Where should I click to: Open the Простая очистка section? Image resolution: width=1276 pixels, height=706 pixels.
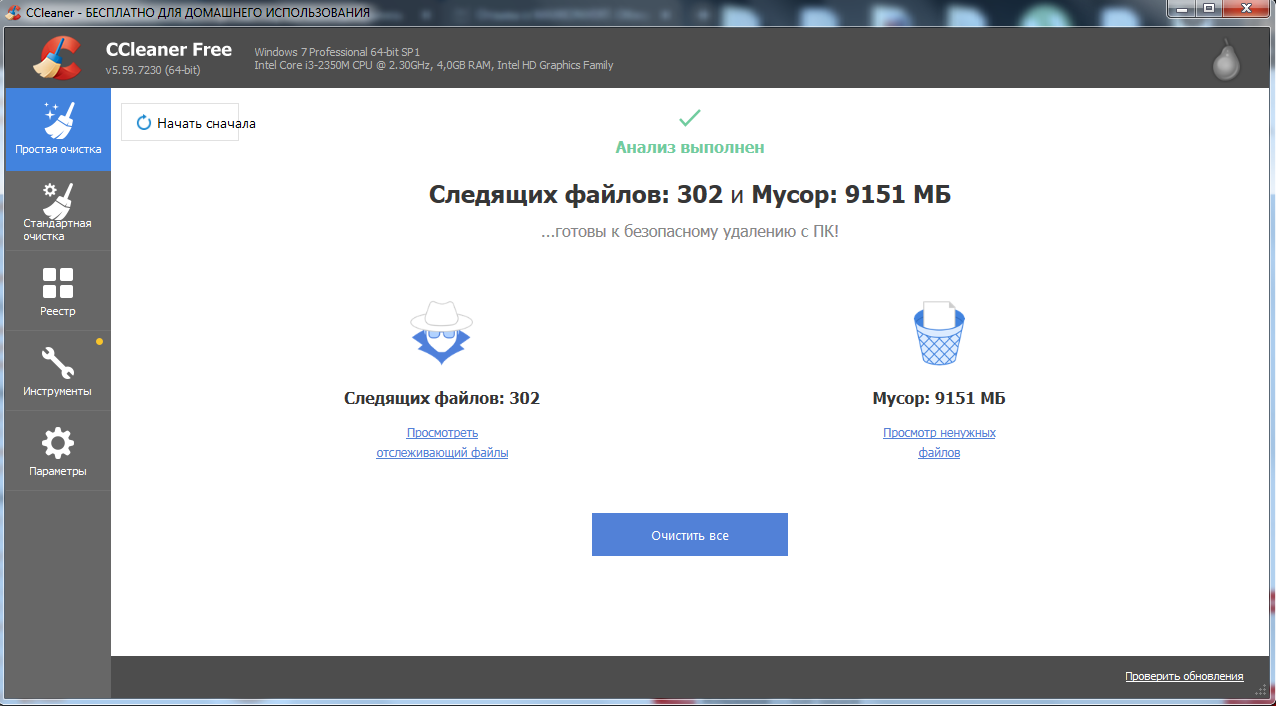coord(58,129)
